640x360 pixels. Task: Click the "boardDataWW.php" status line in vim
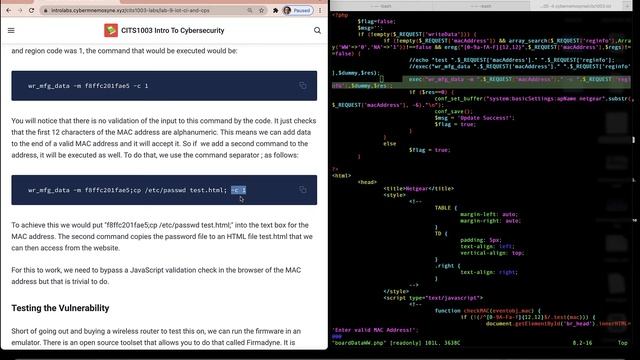coord(396,343)
